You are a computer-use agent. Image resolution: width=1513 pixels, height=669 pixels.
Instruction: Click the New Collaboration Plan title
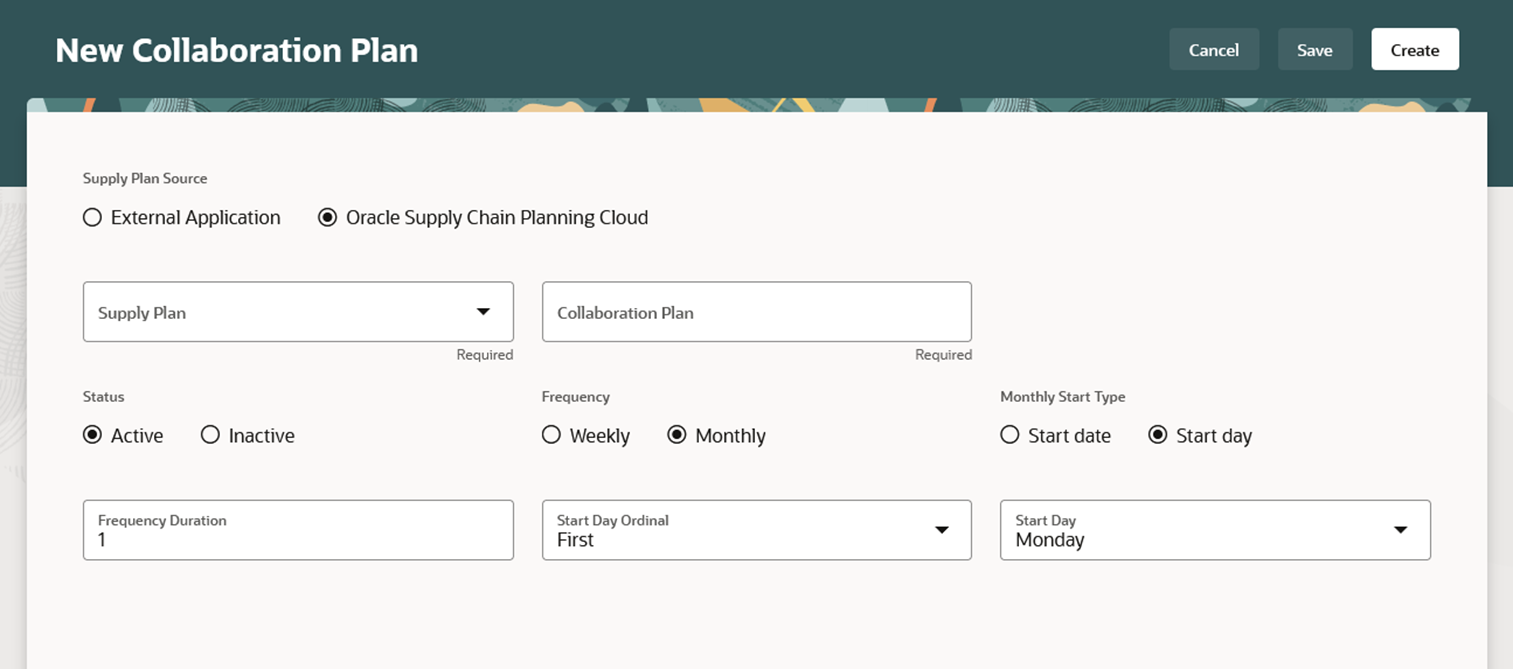(236, 49)
